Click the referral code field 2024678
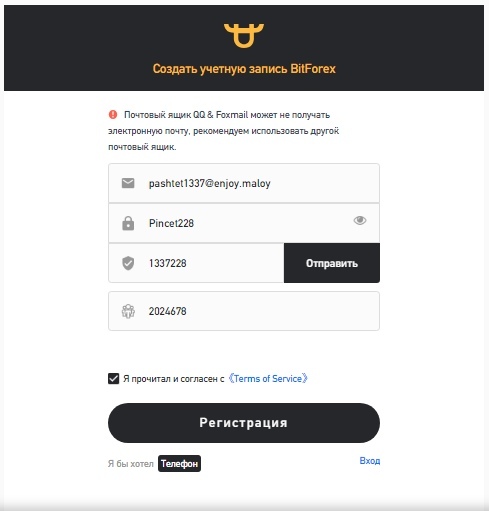 [x=244, y=311]
